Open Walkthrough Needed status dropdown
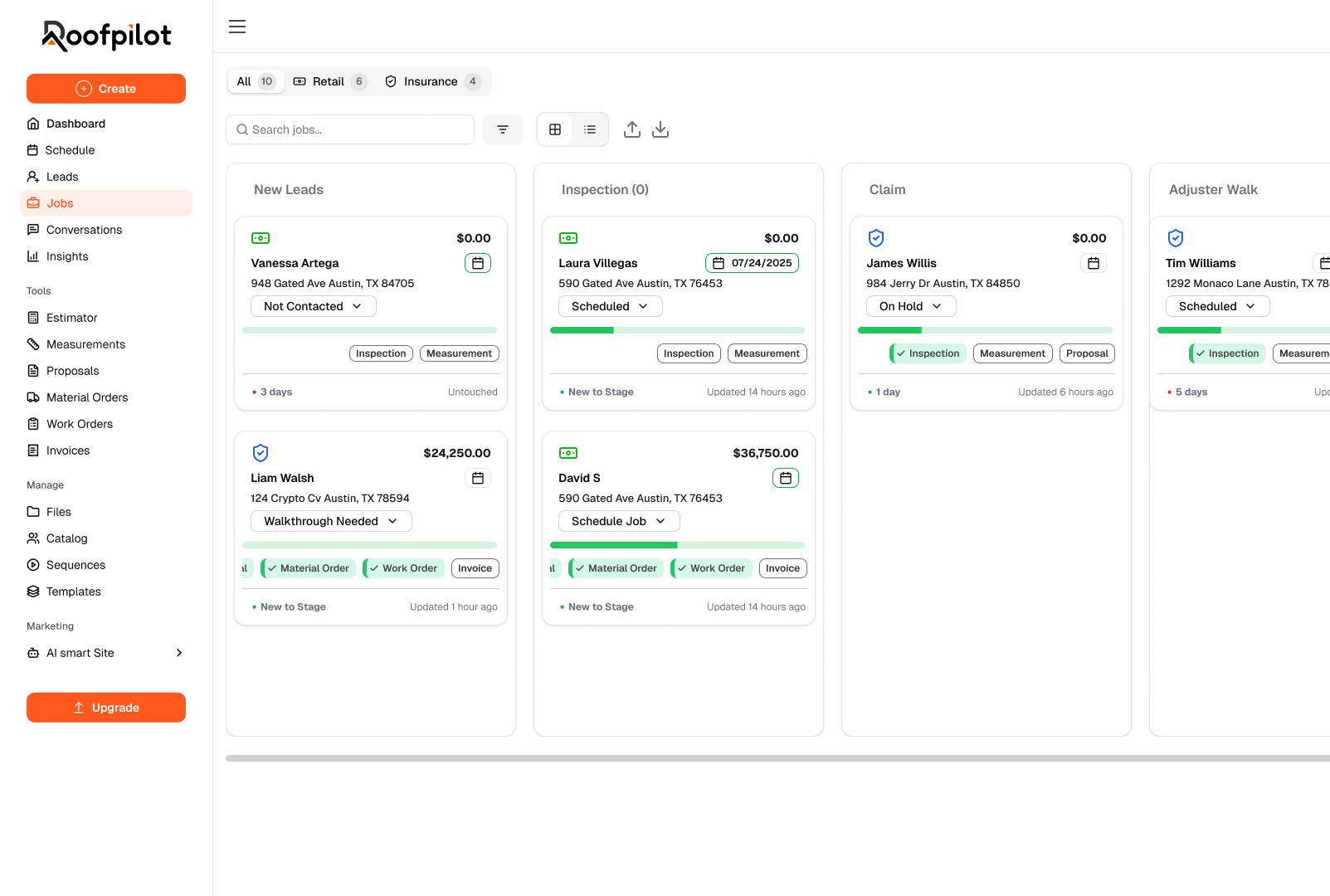 click(331, 521)
